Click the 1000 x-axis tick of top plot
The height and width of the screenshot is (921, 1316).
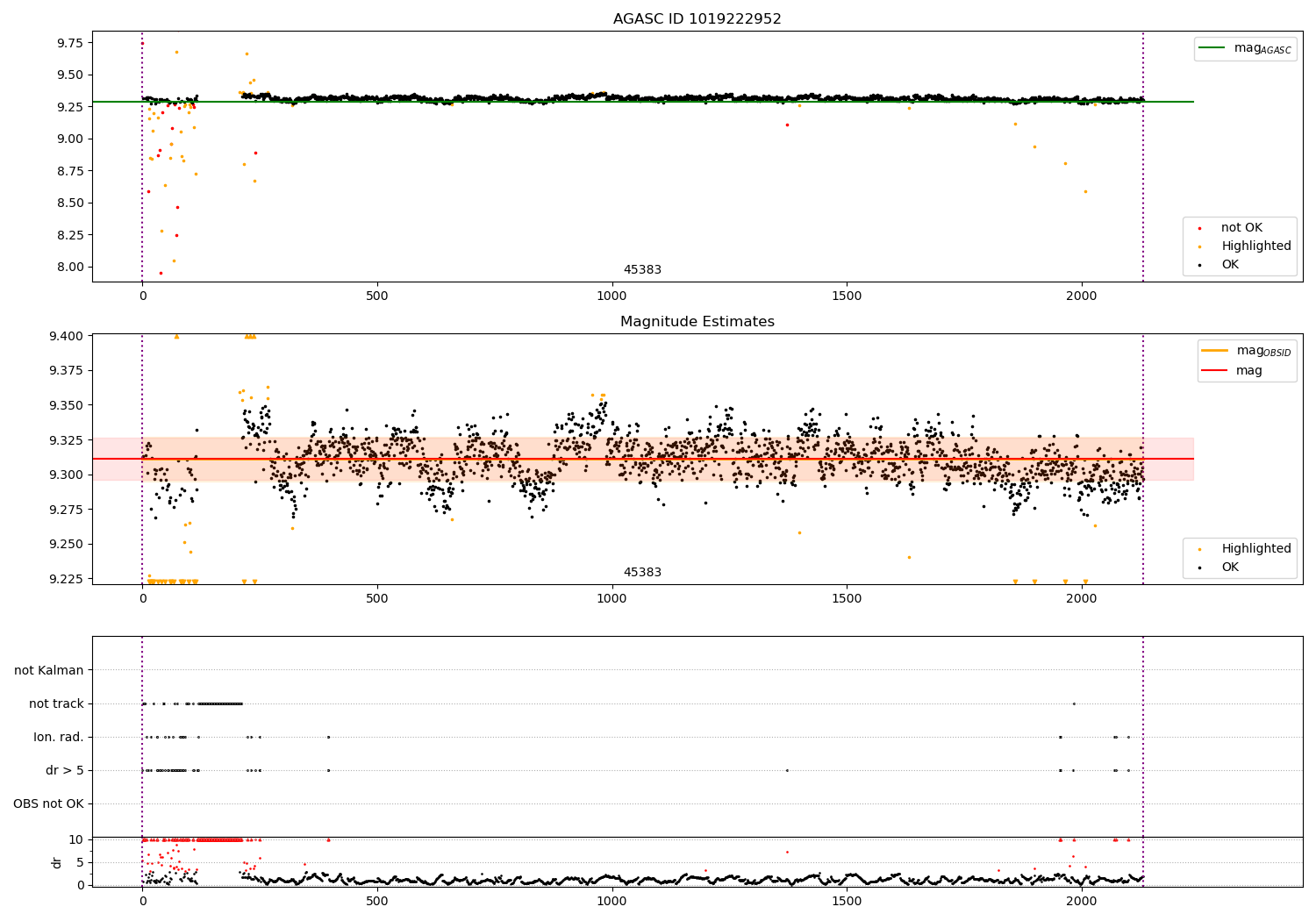pos(612,296)
